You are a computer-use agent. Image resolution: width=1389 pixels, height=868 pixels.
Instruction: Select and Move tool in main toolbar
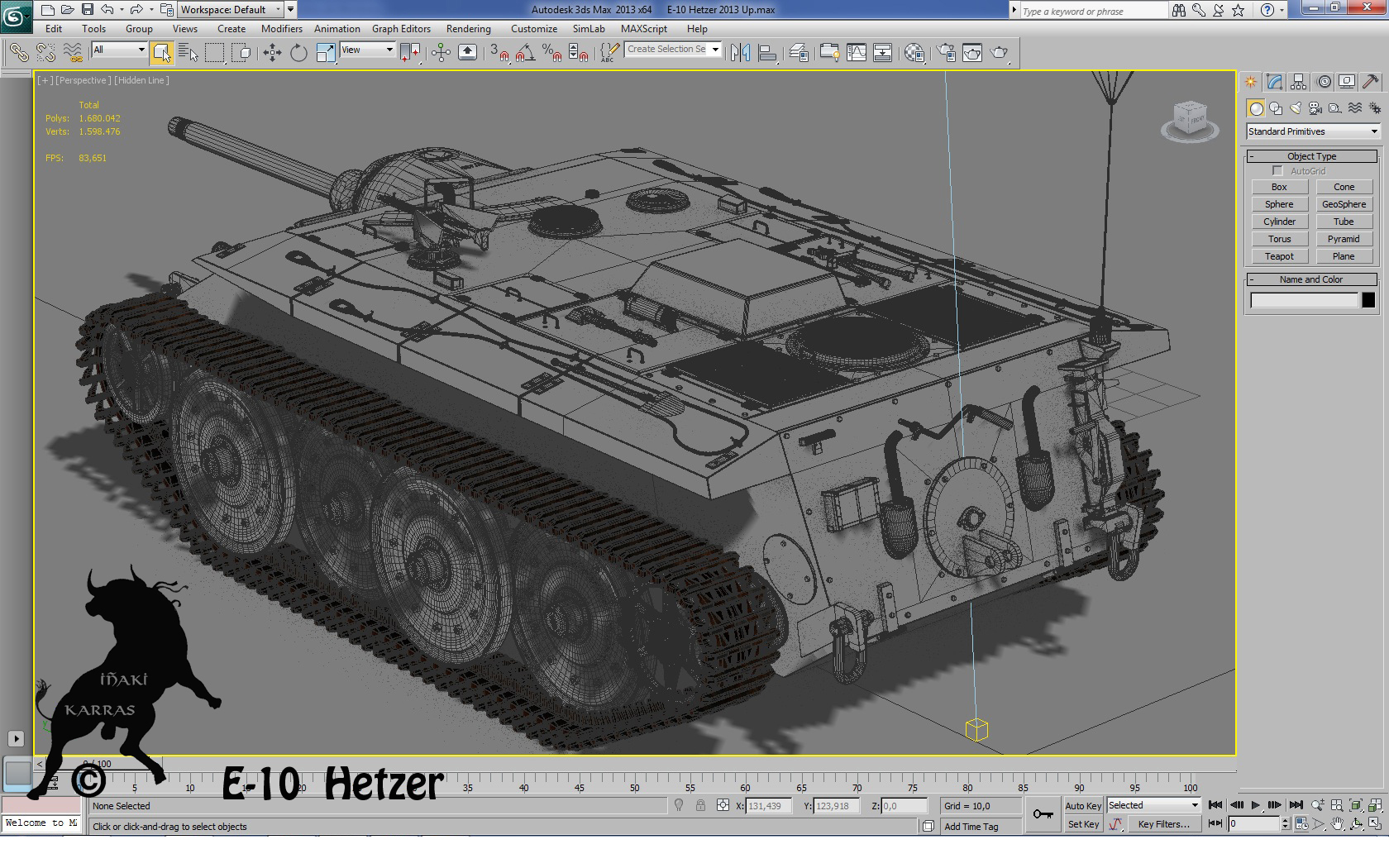pyautogui.click(x=273, y=52)
